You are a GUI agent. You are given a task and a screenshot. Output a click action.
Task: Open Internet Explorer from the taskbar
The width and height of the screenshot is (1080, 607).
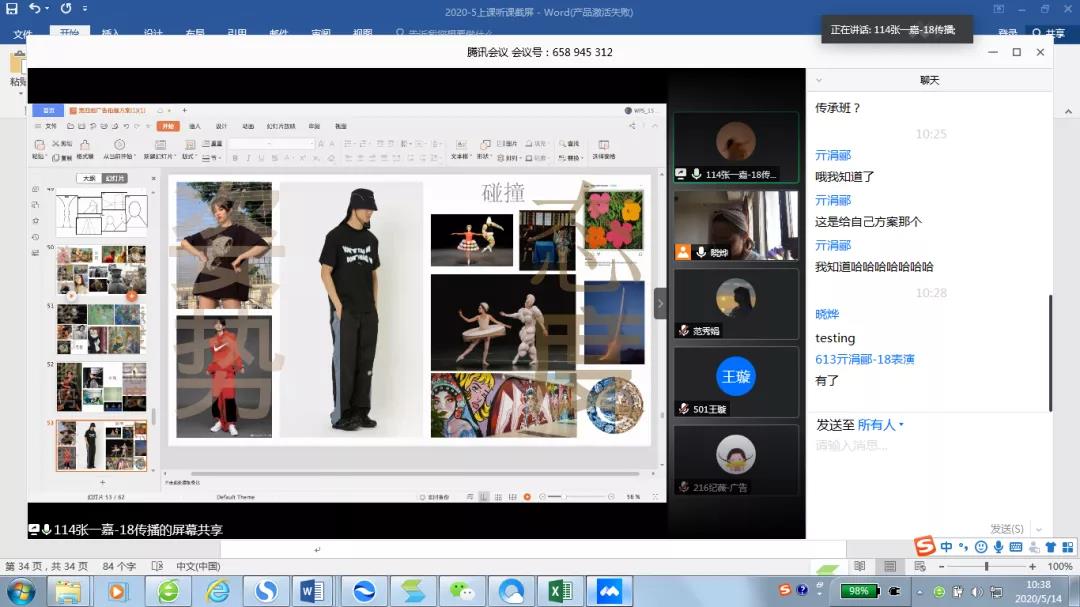tap(217, 591)
